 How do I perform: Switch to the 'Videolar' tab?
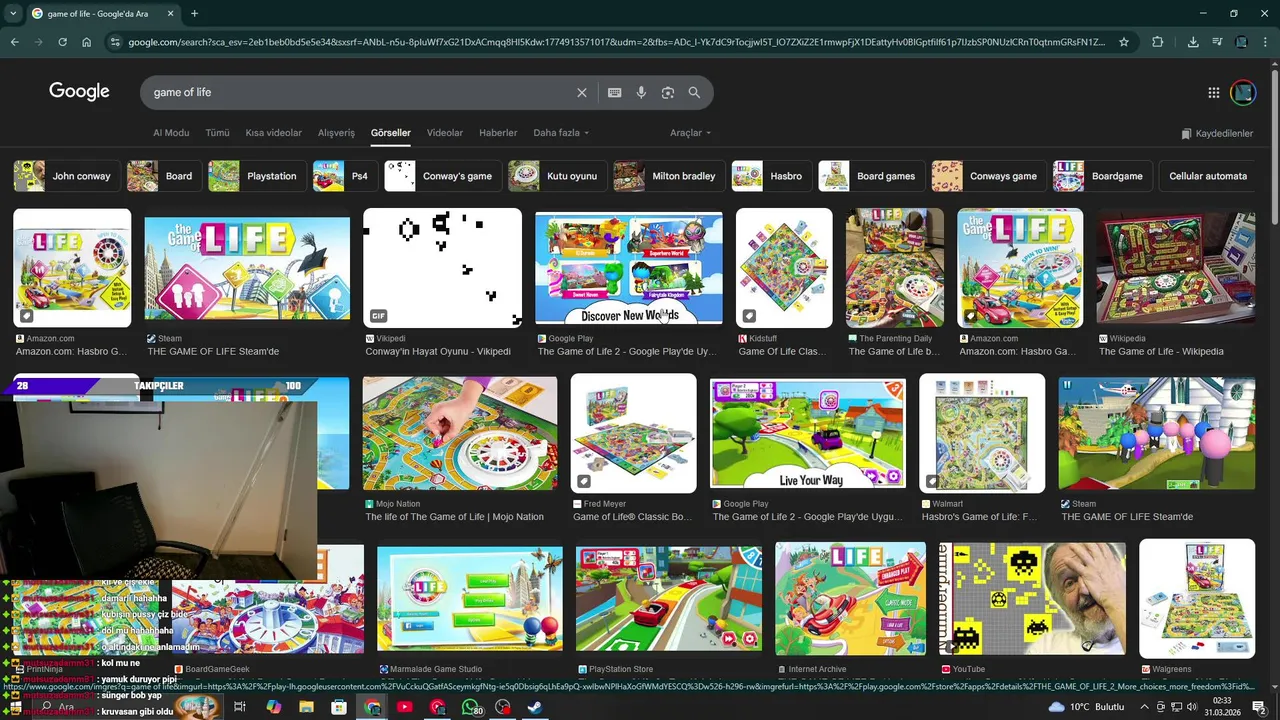(x=445, y=133)
